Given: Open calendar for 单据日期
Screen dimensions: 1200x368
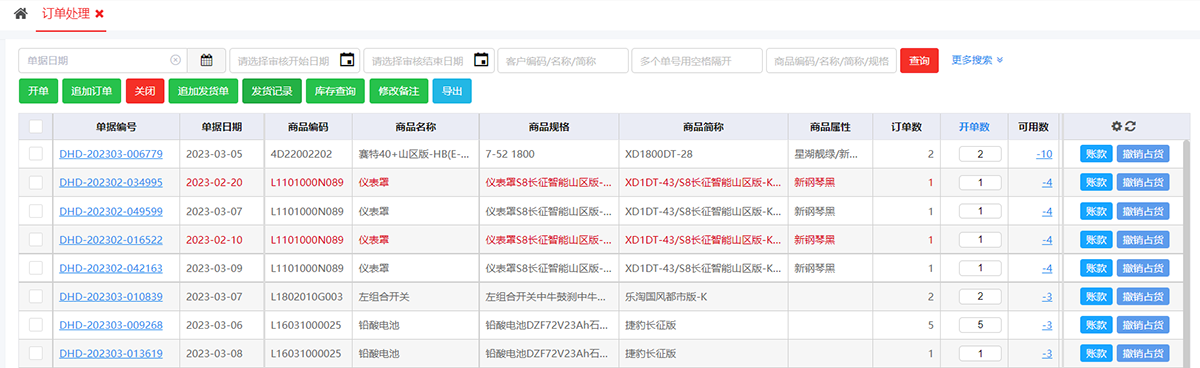Looking at the screenshot, I should point(206,60).
